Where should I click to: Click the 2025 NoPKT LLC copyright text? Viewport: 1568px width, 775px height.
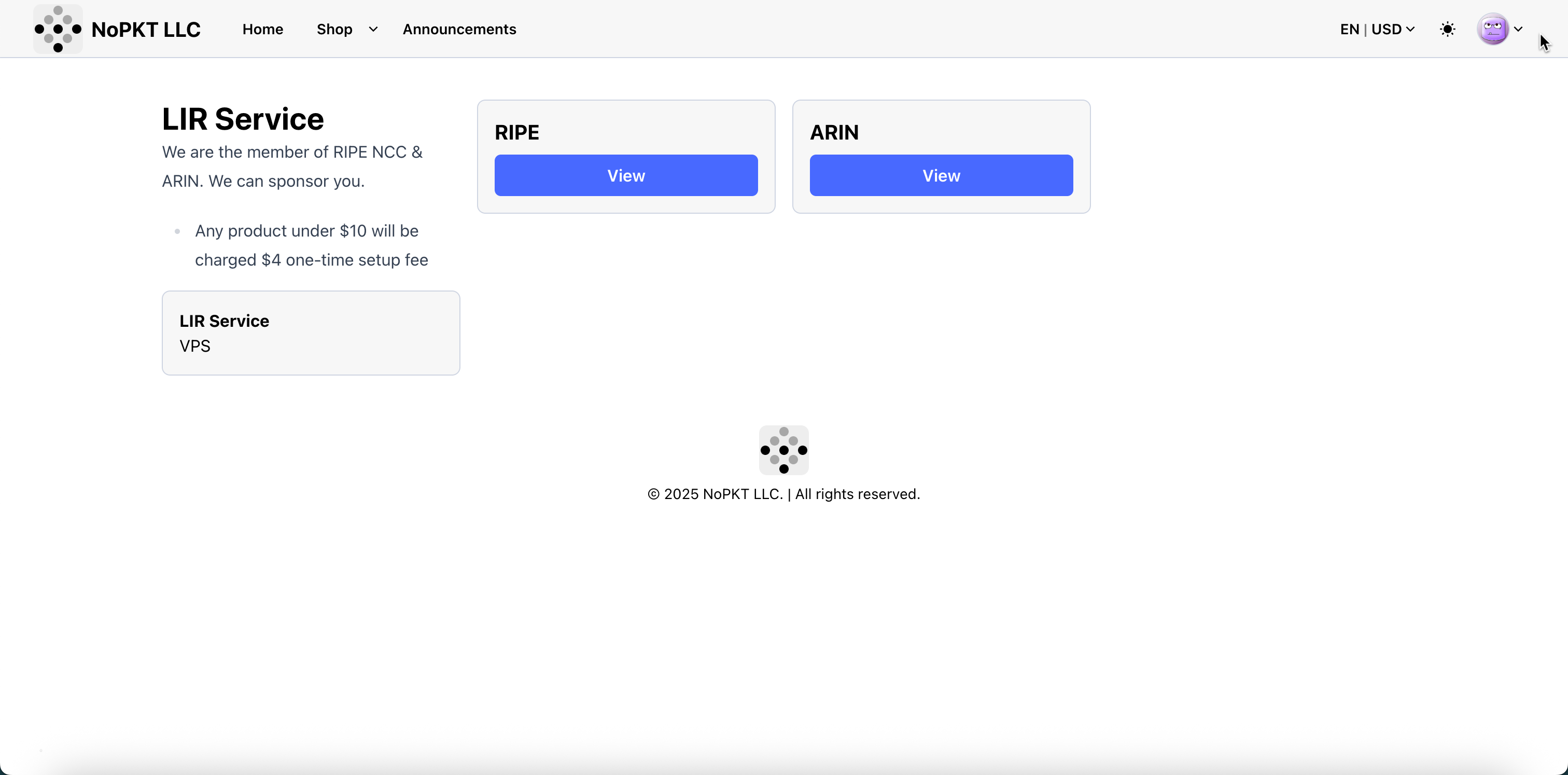point(783,494)
